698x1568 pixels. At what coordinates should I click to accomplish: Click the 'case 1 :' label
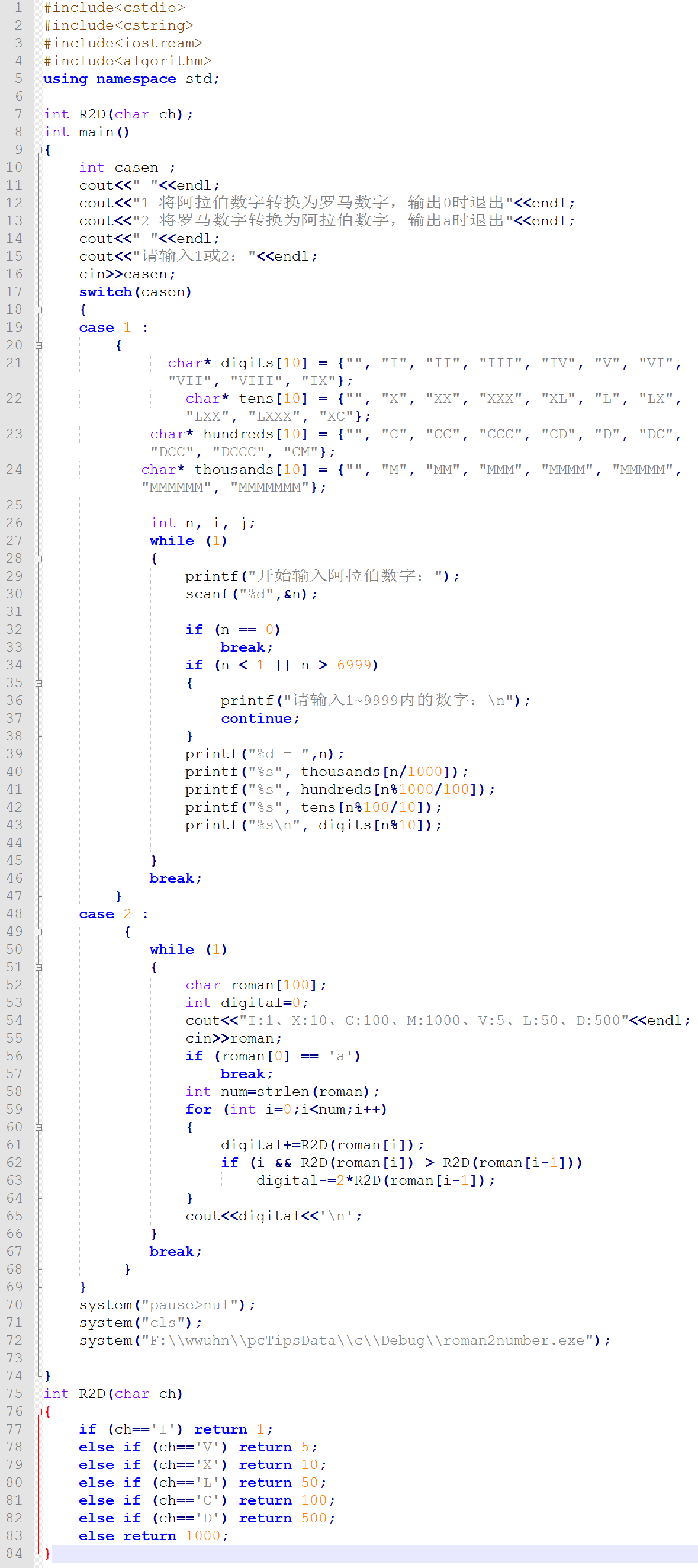[114, 328]
